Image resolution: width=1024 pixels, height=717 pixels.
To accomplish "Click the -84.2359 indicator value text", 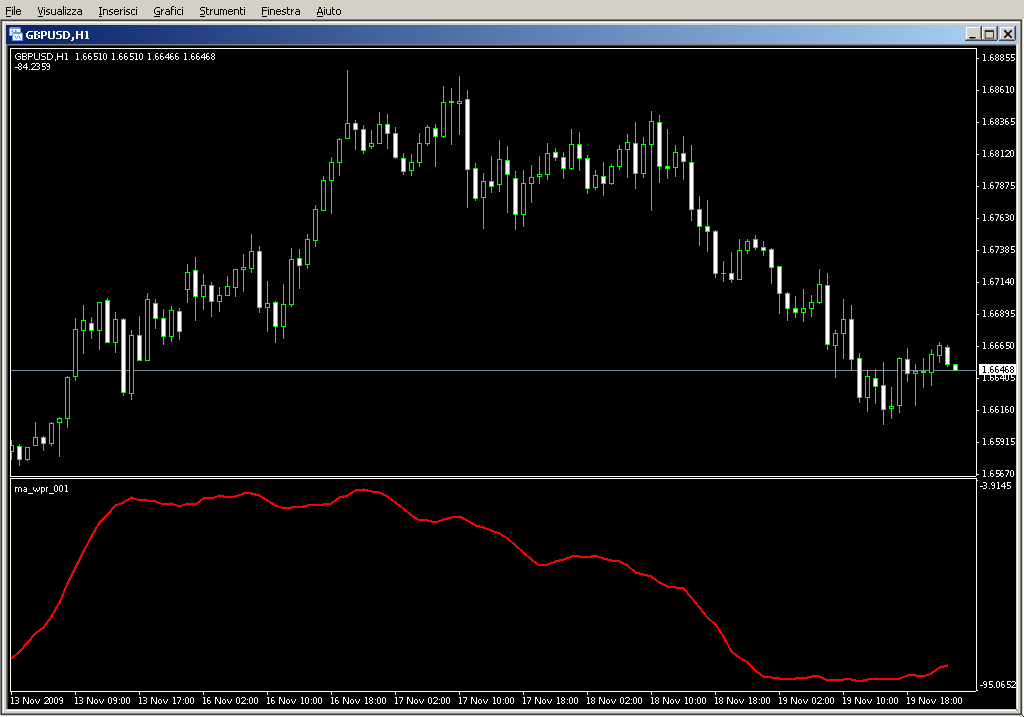I will click(33, 67).
